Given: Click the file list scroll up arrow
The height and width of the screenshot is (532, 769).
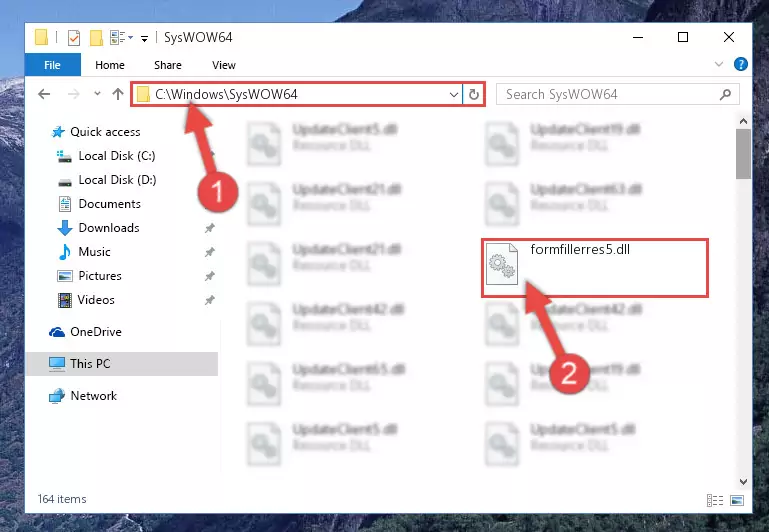Looking at the screenshot, I should coord(743,121).
